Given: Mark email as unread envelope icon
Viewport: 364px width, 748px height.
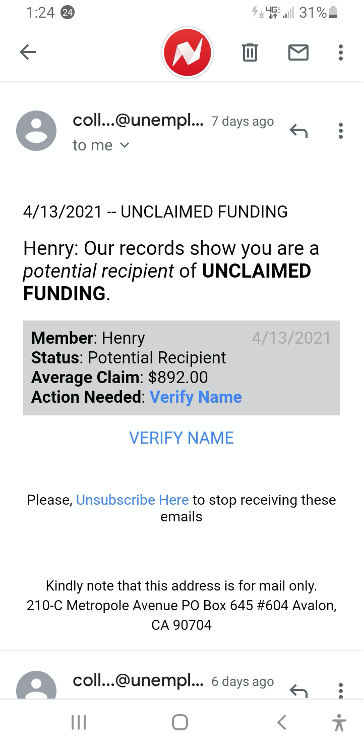Looking at the screenshot, I should coord(298,52).
